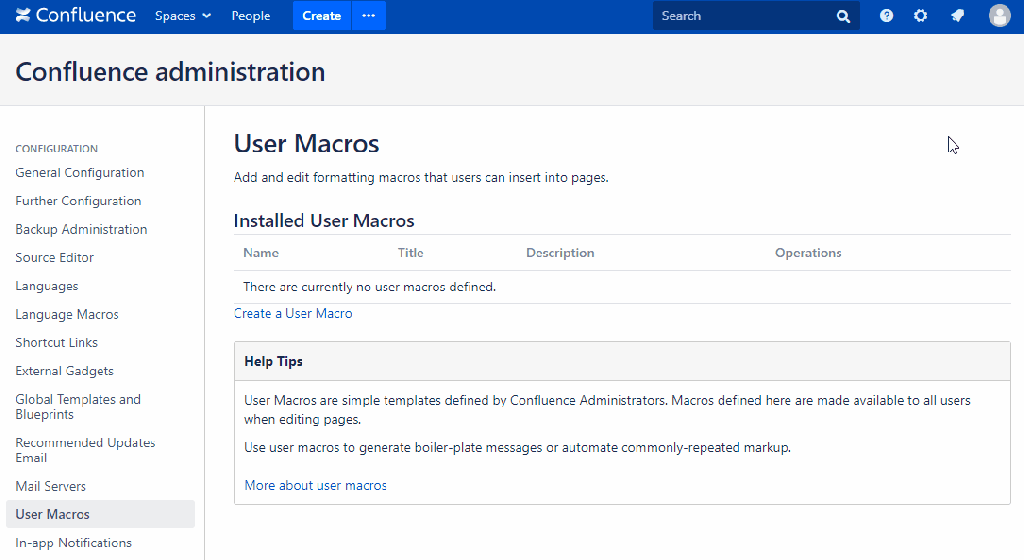This screenshot has height=560, width=1024.
Task: Open Language Macros sidebar item
Action: [x=67, y=315]
